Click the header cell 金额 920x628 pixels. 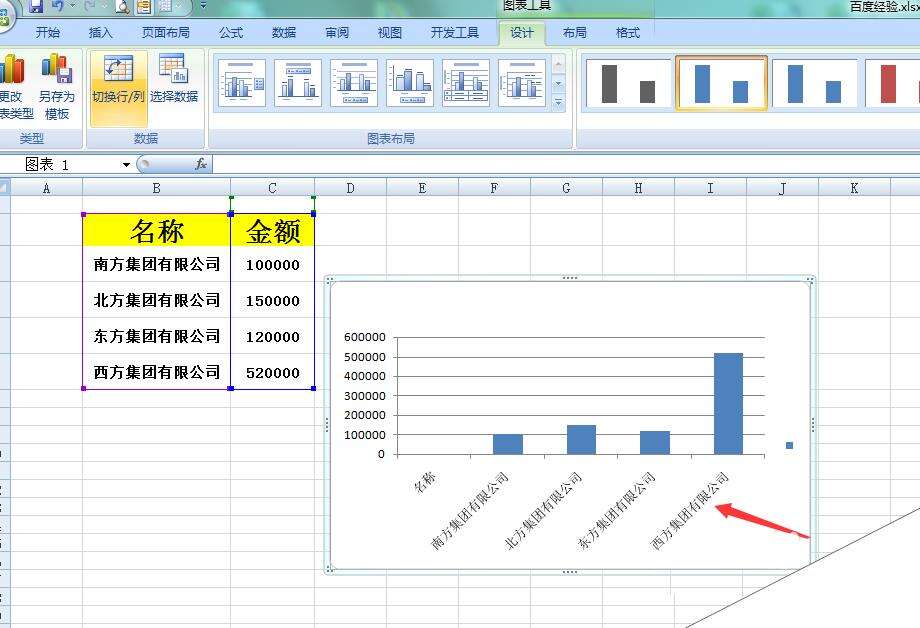click(x=273, y=230)
